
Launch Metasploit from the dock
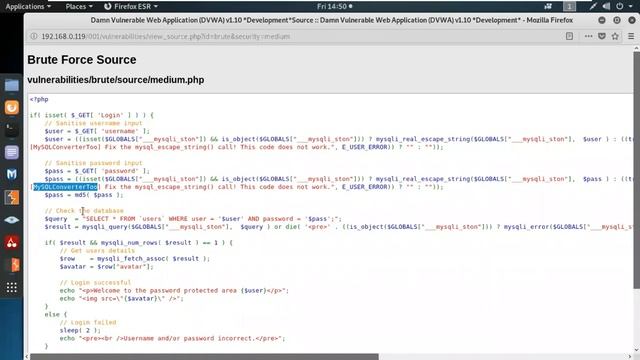[11, 174]
